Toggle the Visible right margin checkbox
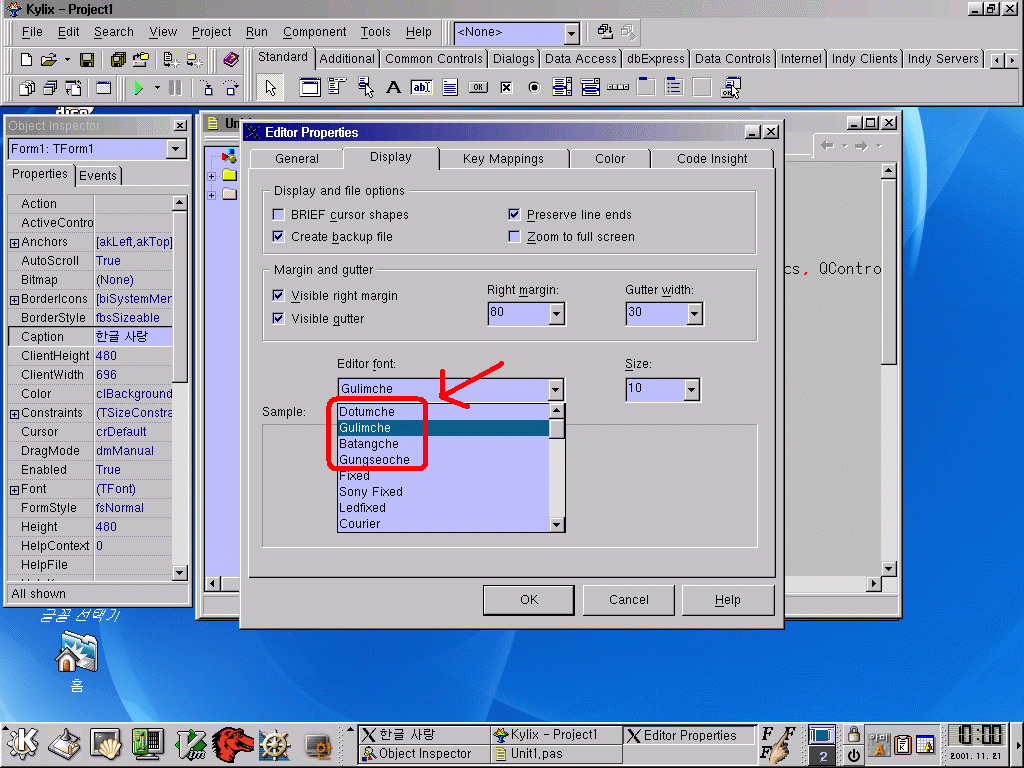Image resolution: width=1024 pixels, height=768 pixels. [279, 295]
